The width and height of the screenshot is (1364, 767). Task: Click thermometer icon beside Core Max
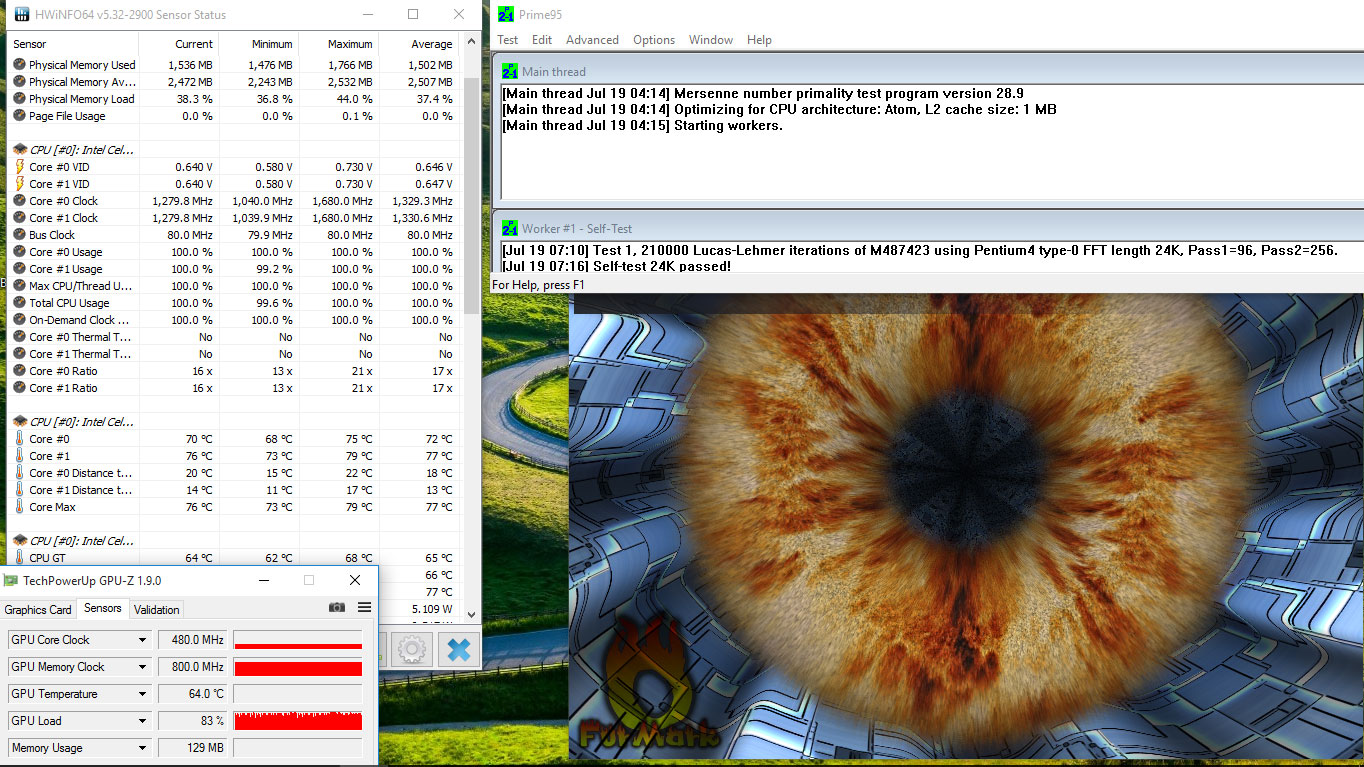[19, 507]
